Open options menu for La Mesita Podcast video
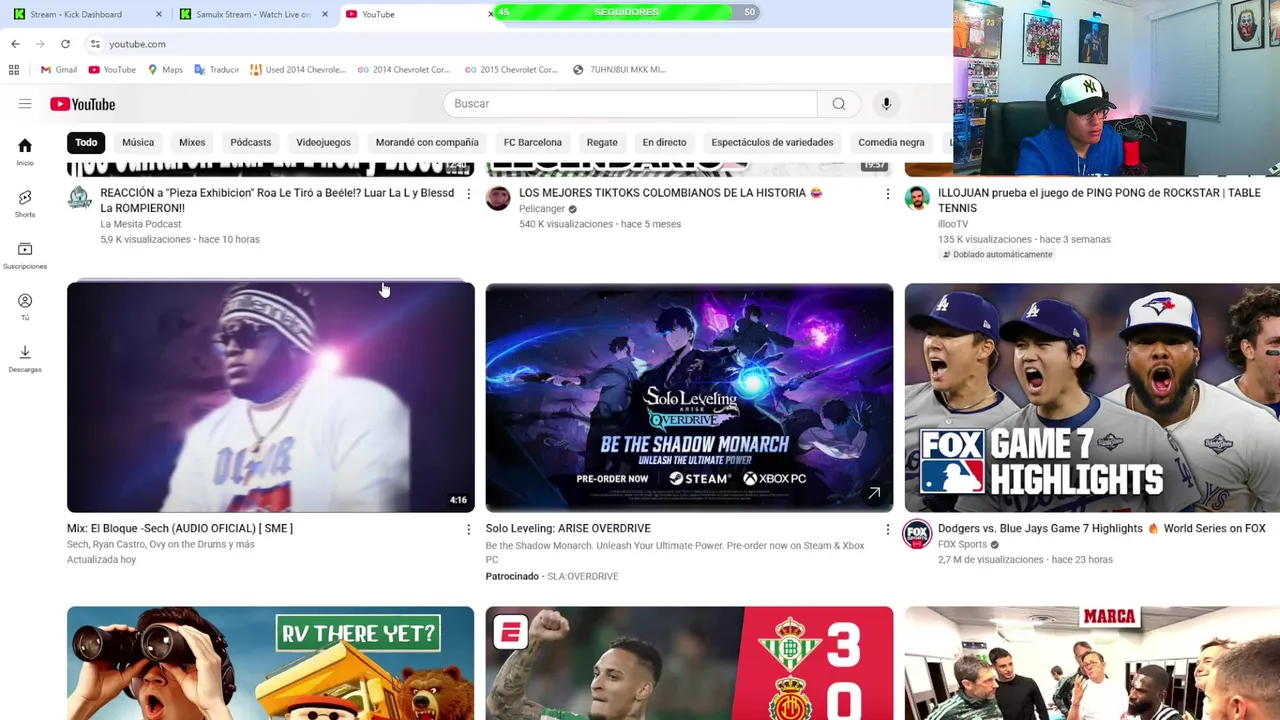Image resolution: width=1280 pixels, height=720 pixels. coord(468,194)
